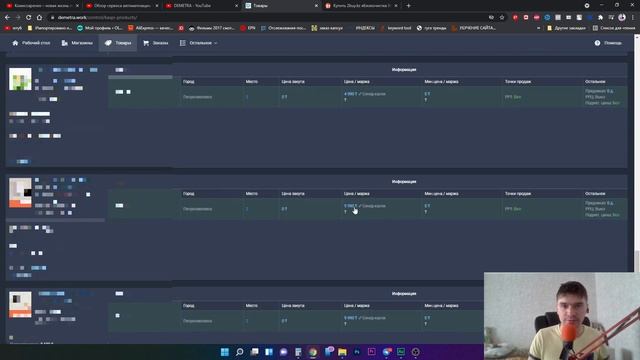Close the Товары browser tab
Viewport: 640px width, 360px height.
(316, 6)
